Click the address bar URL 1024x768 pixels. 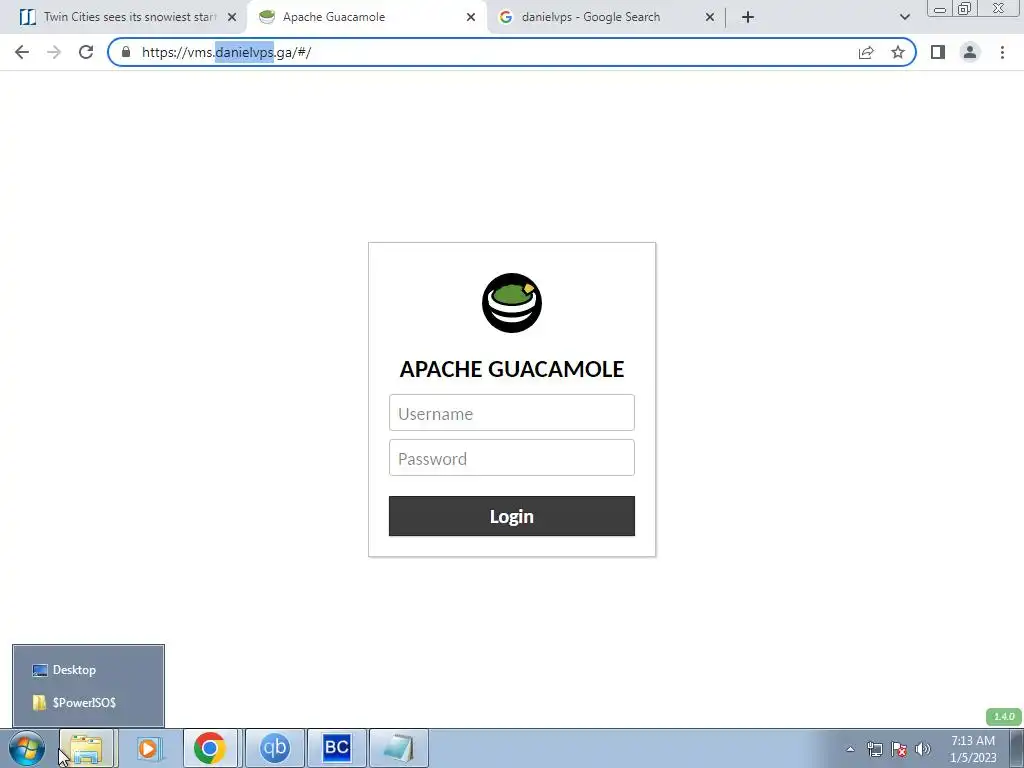pos(227,52)
